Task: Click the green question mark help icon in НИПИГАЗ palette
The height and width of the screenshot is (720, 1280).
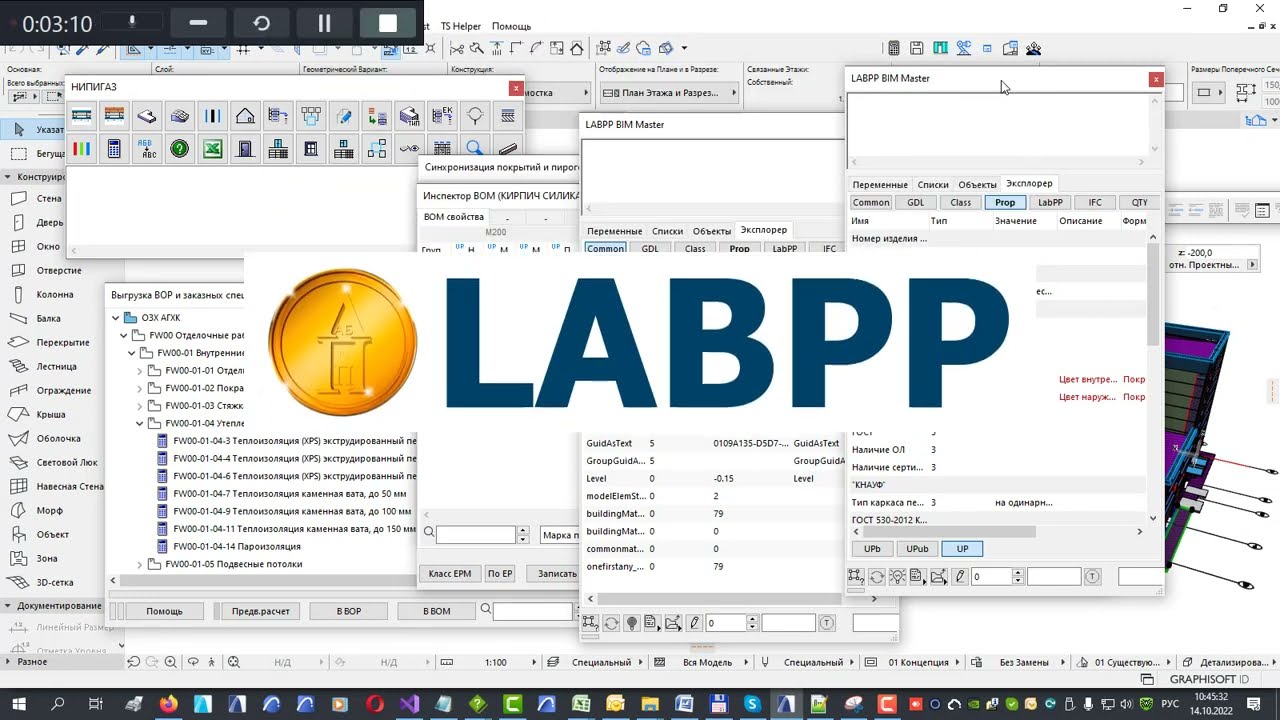Action: [x=180, y=149]
